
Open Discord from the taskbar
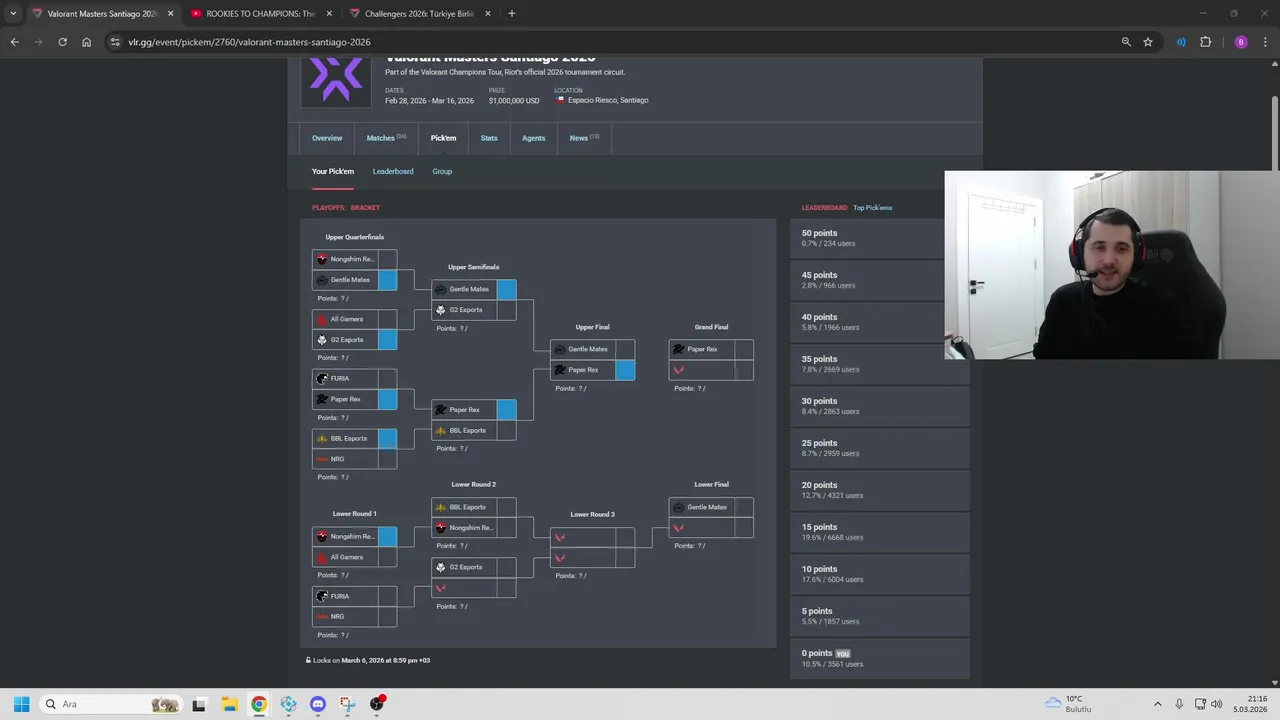click(x=318, y=704)
